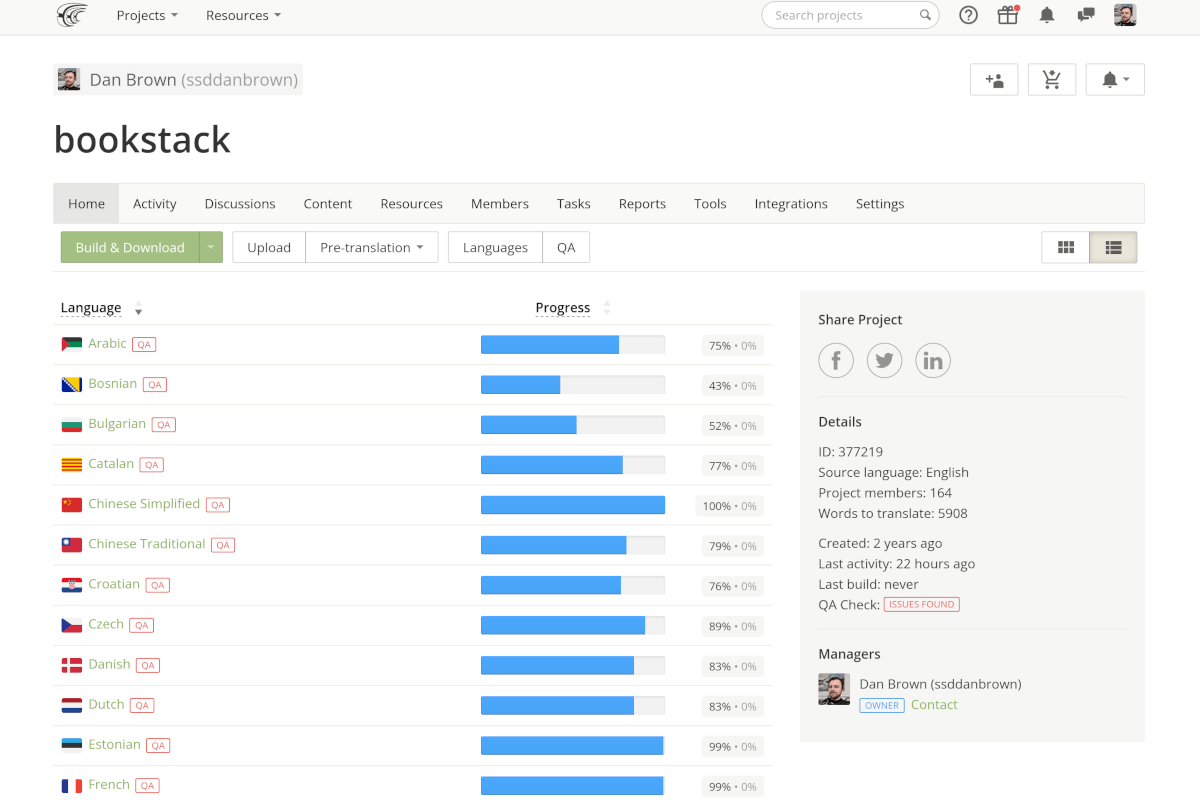1200x802 pixels.
Task: Open Resources tab in project navigation
Action: pyautogui.click(x=411, y=203)
